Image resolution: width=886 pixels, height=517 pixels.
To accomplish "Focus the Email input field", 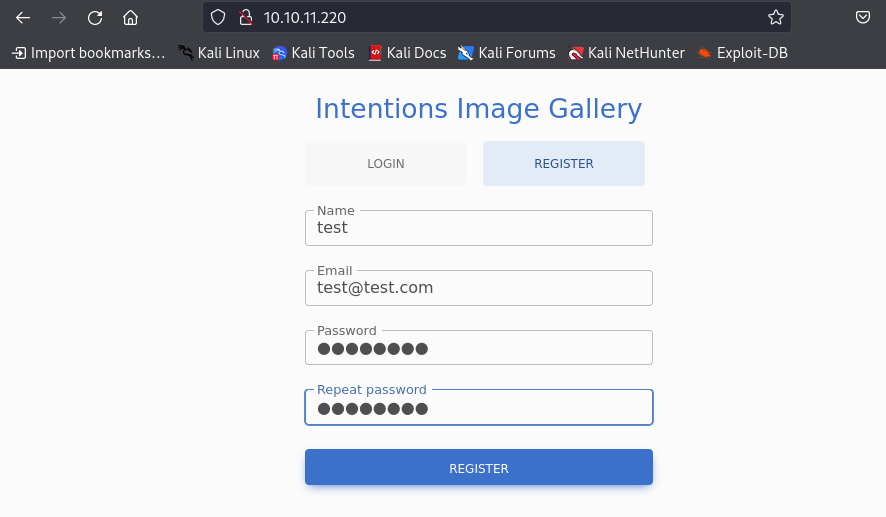I will tap(479, 288).
